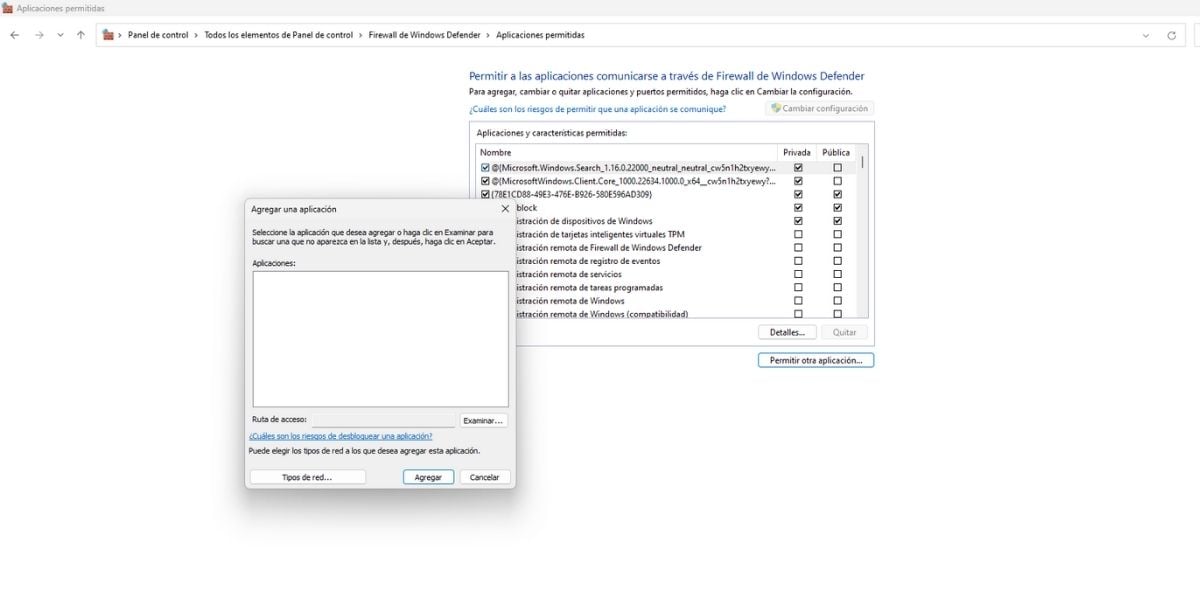Open recent locations chevron beside forward arrow
This screenshot has height=600, width=1200.
[60, 35]
